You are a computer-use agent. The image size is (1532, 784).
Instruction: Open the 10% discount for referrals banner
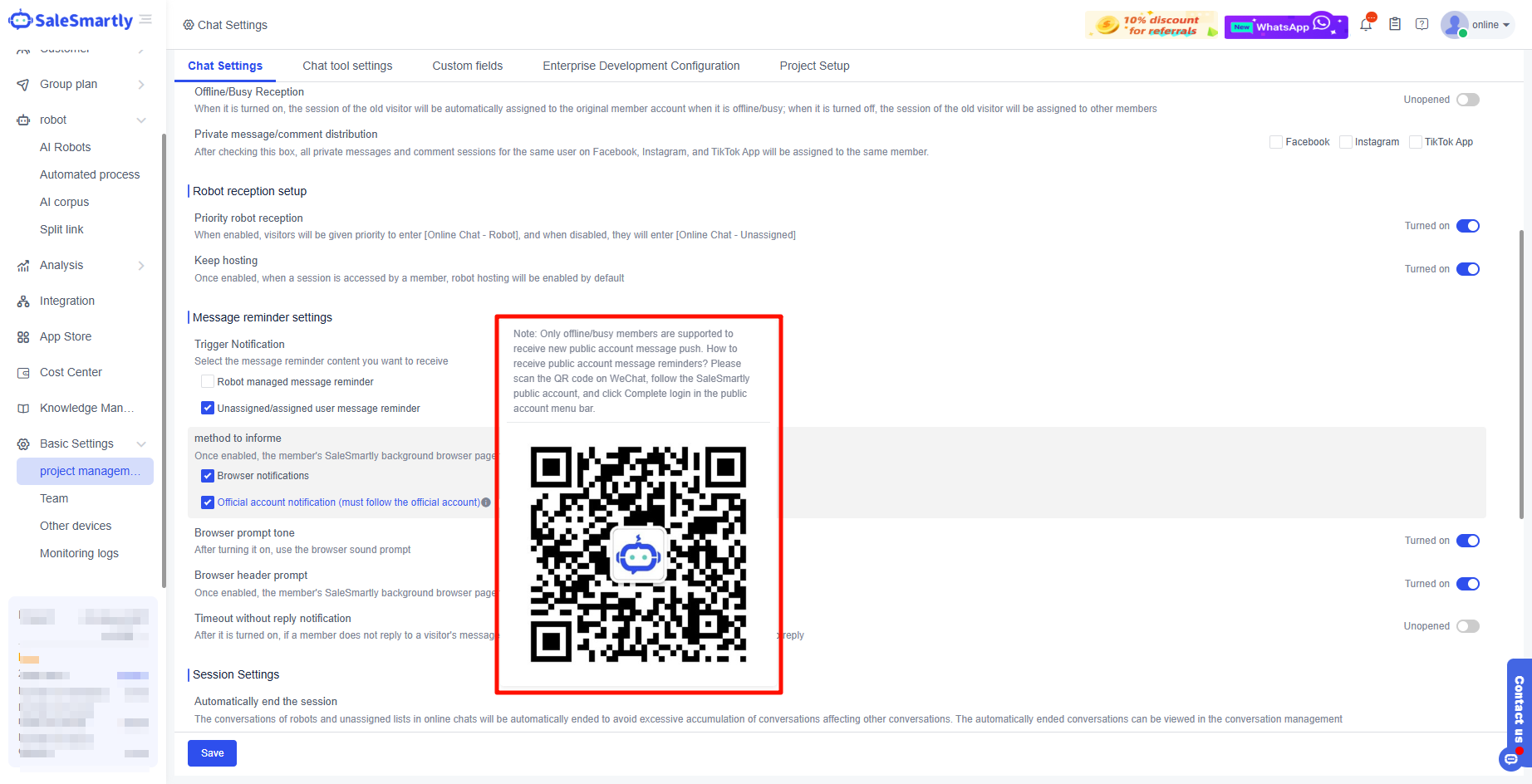[x=1151, y=25]
